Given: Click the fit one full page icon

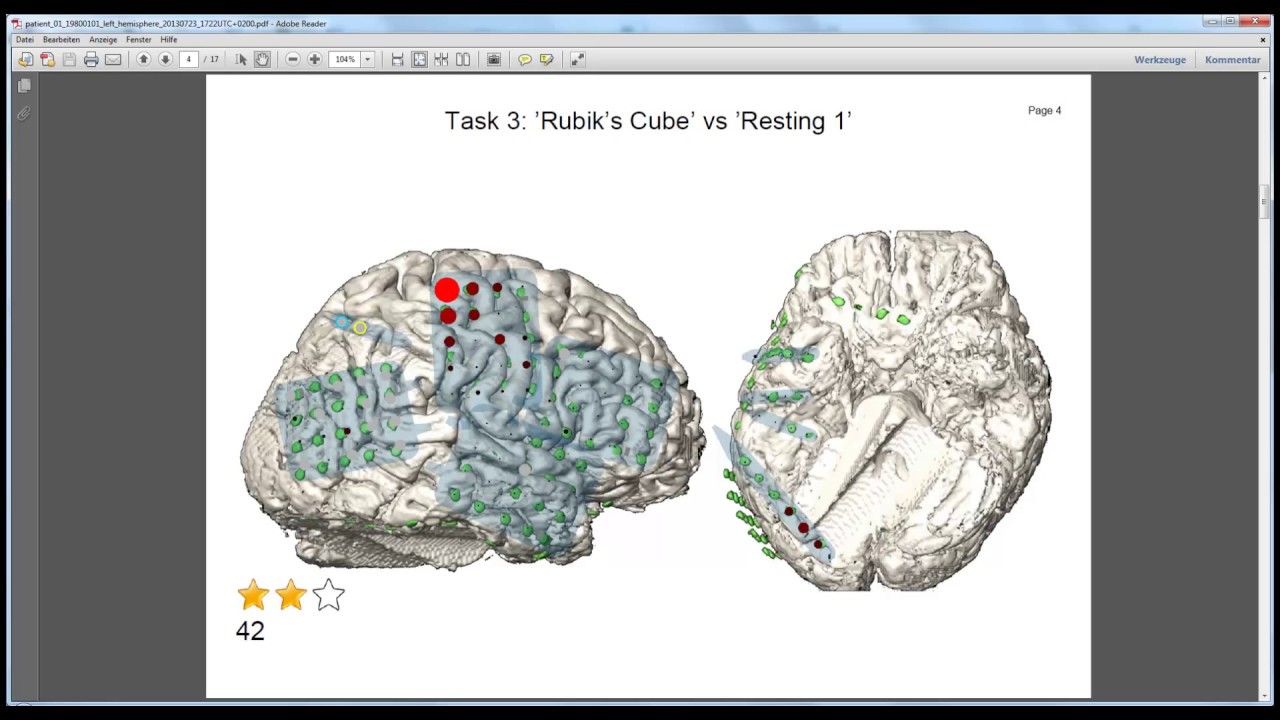Looking at the screenshot, I should coord(419,60).
